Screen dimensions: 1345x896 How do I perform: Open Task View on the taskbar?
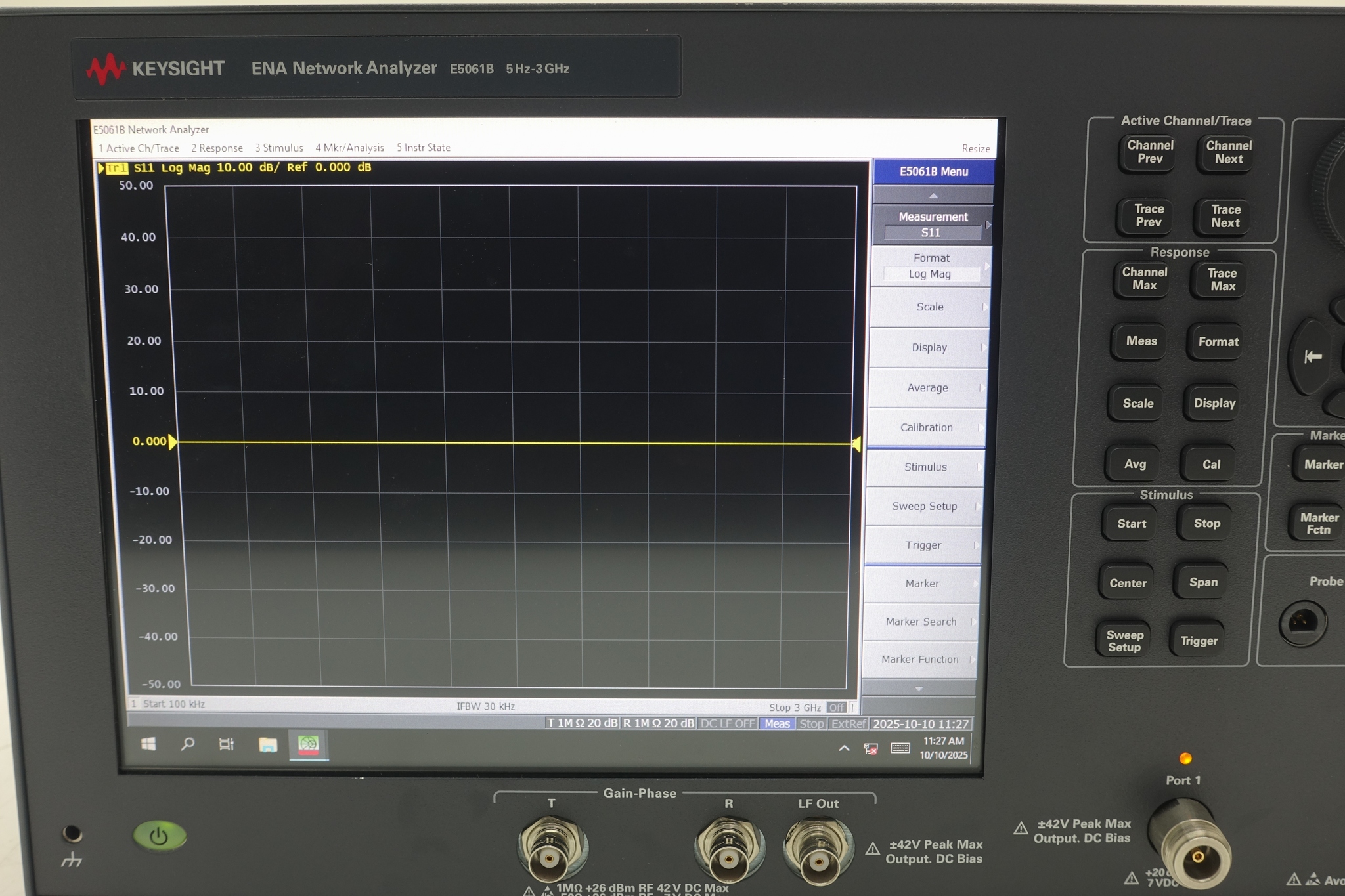227,744
